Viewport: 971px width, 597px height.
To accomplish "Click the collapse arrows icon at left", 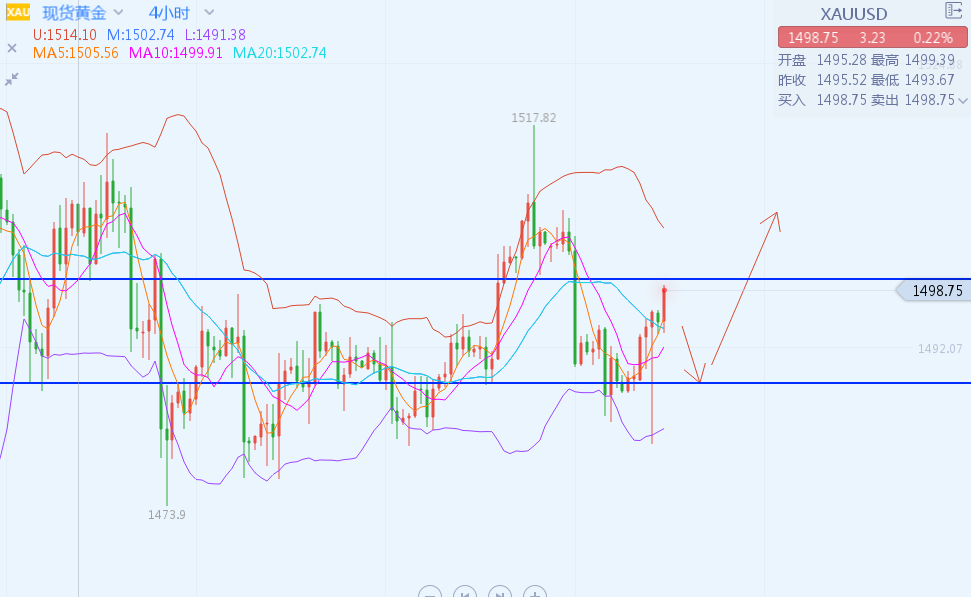I will pyautogui.click(x=12, y=78).
